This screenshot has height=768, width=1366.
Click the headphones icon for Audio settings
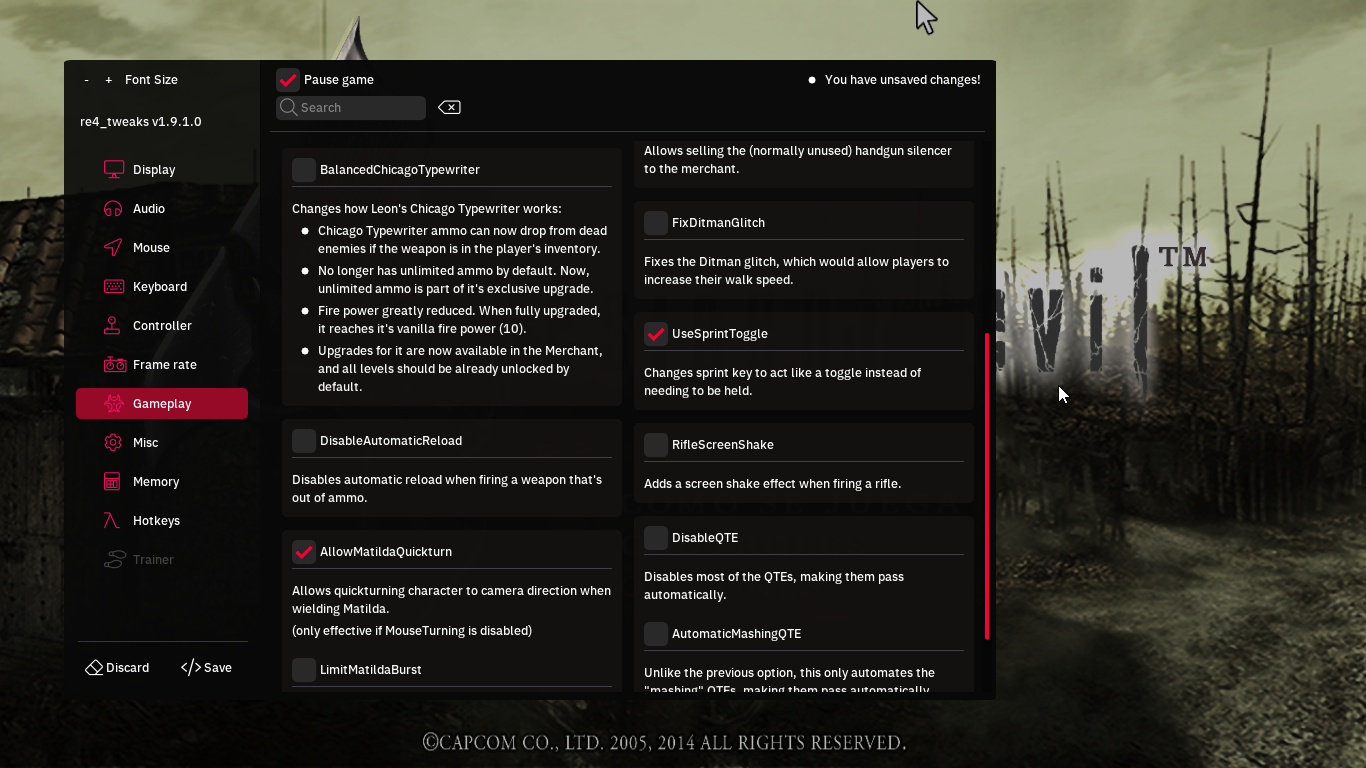tap(114, 209)
